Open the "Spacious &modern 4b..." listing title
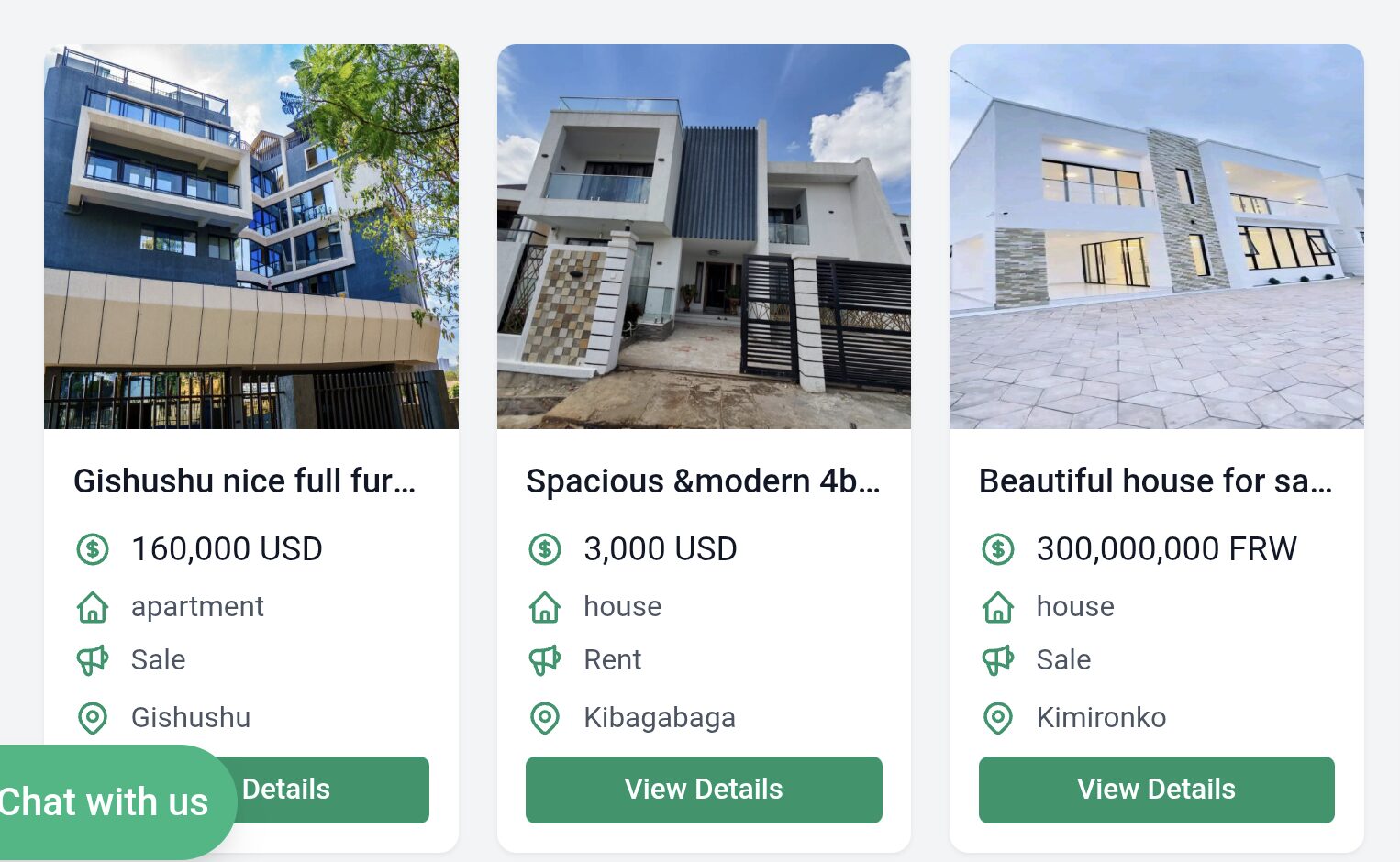This screenshot has width=1400, height=862. tap(703, 481)
